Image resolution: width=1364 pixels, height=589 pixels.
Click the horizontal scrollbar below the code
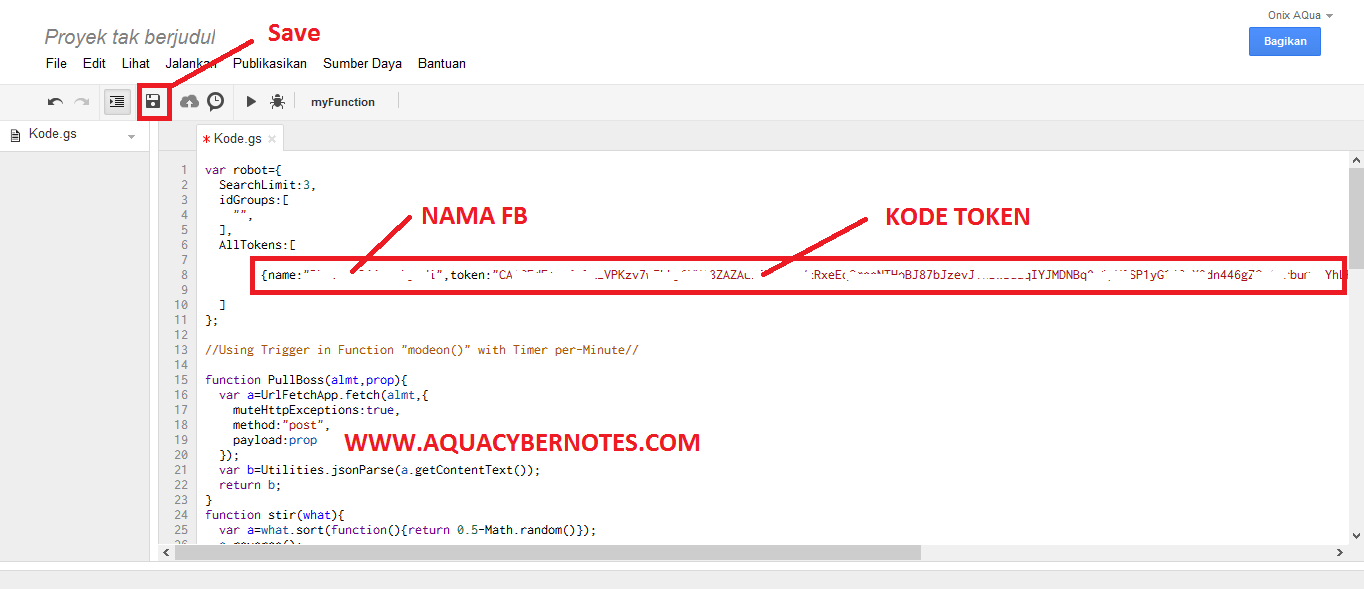550,552
